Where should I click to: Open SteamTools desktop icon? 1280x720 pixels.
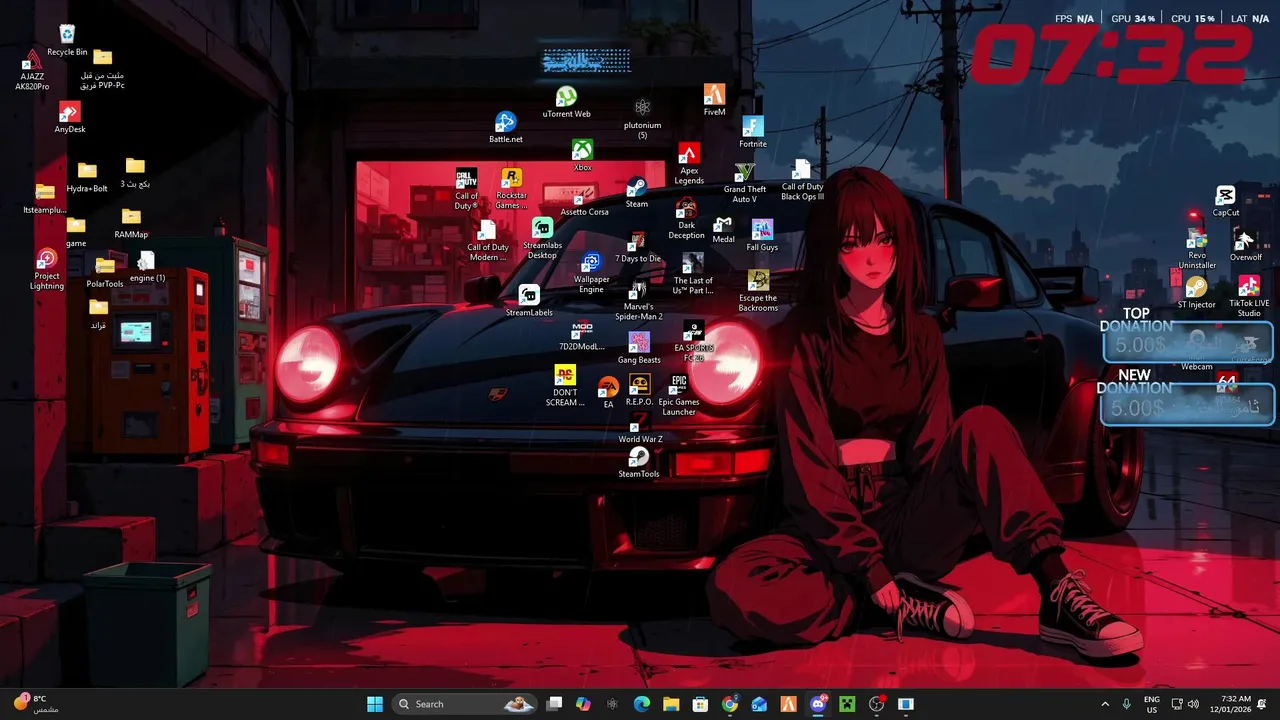(638, 463)
